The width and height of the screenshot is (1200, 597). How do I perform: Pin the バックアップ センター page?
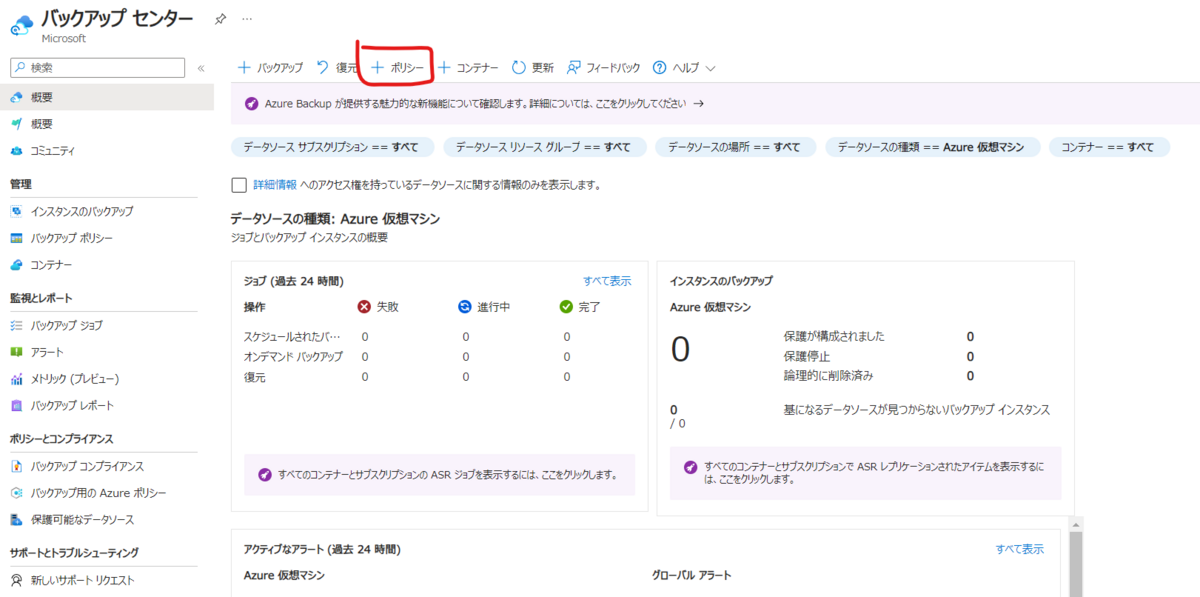(x=220, y=19)
